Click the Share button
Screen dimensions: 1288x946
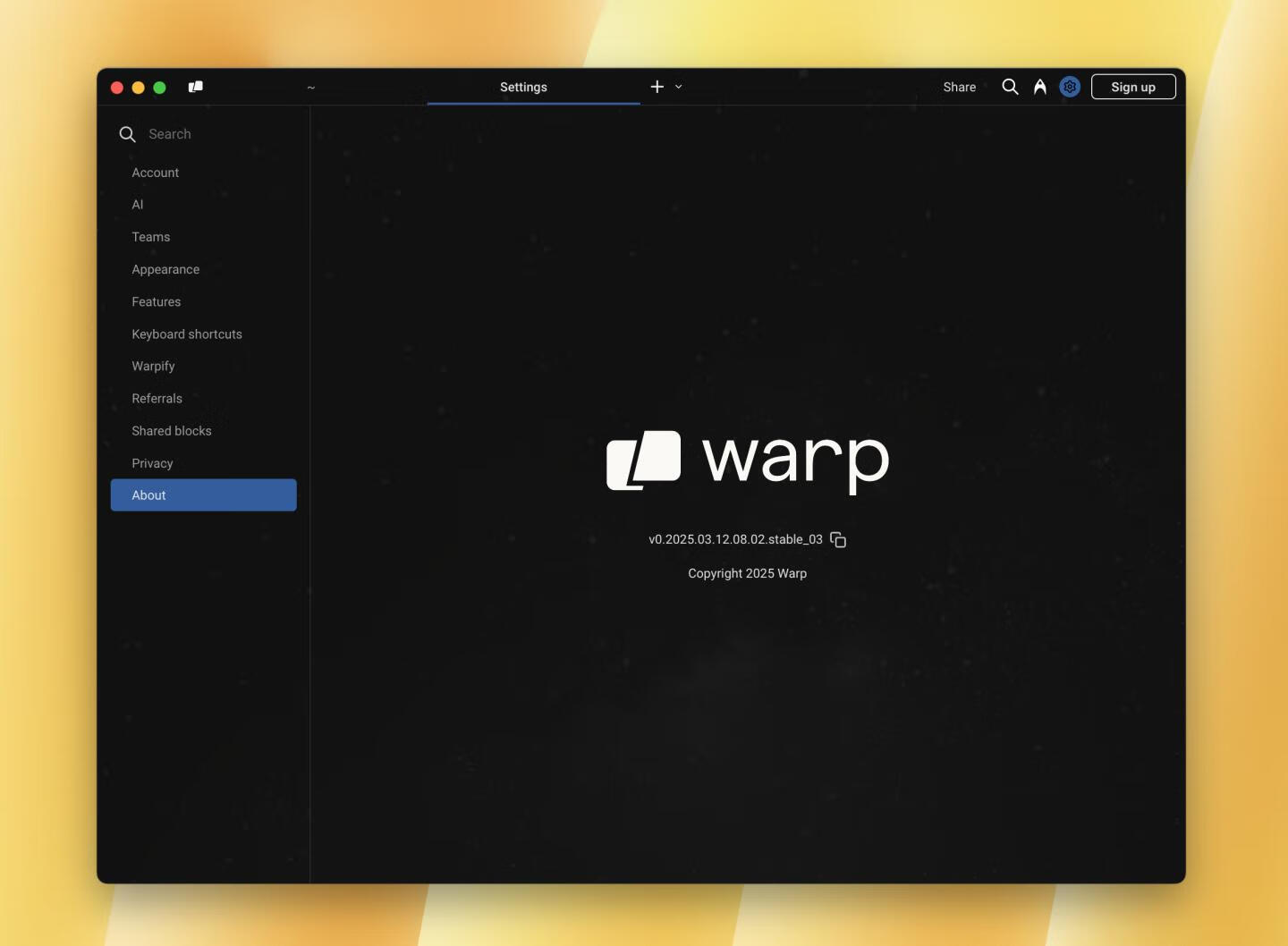959,87
